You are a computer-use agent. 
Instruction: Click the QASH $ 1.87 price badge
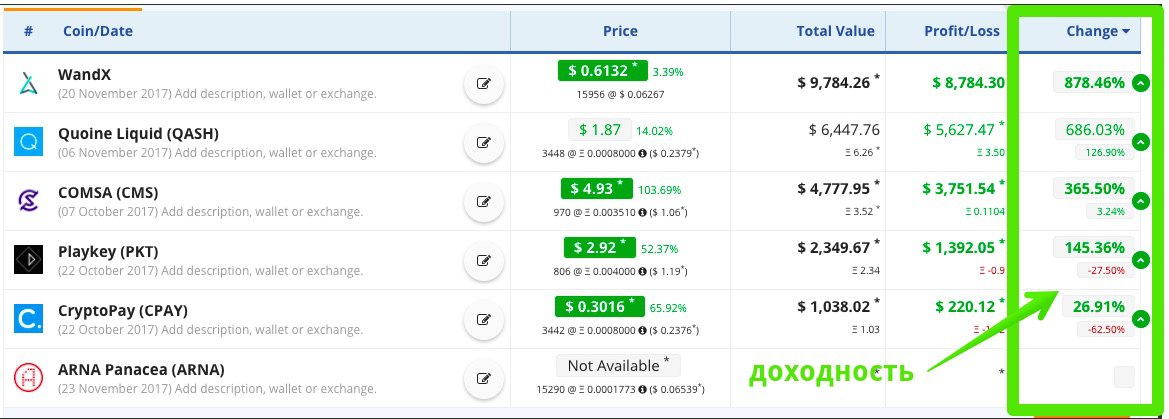click(x=599, y=130)
